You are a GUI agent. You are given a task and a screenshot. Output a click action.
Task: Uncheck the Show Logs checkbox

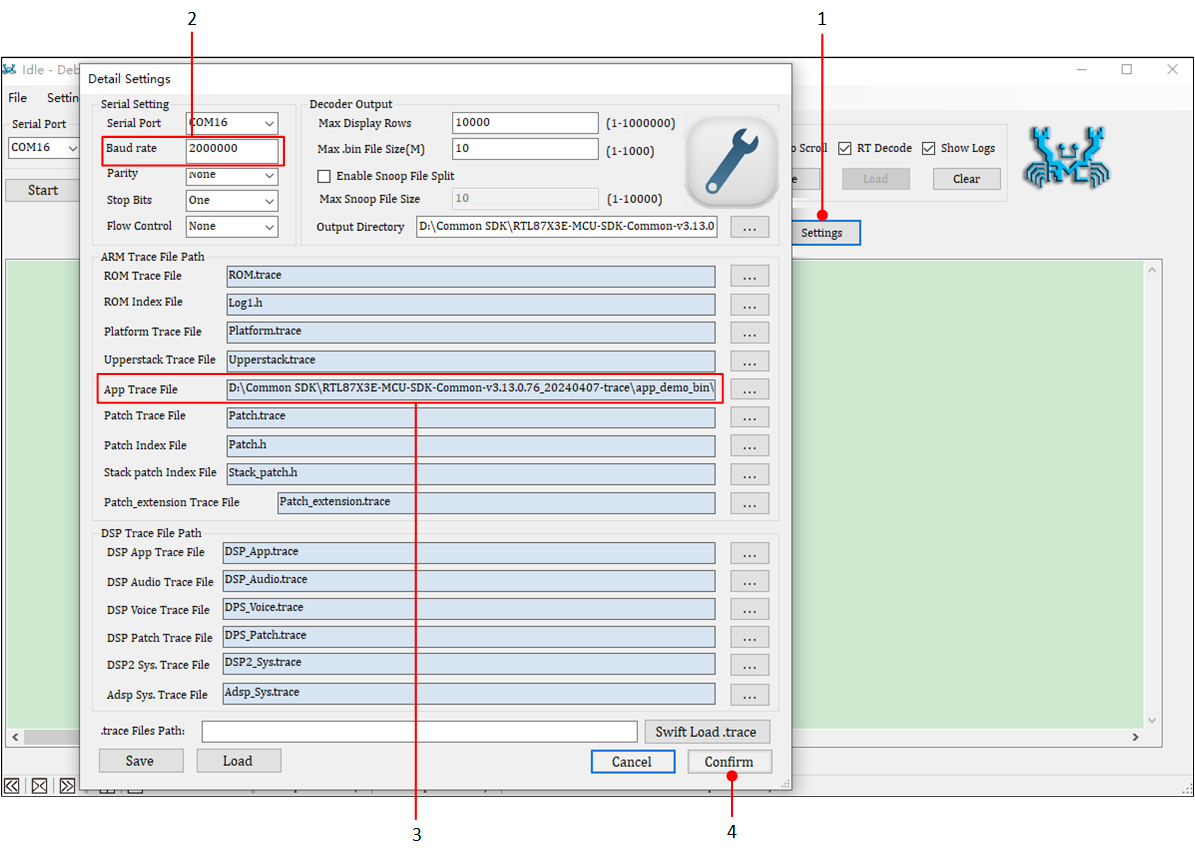pos(928,148)
